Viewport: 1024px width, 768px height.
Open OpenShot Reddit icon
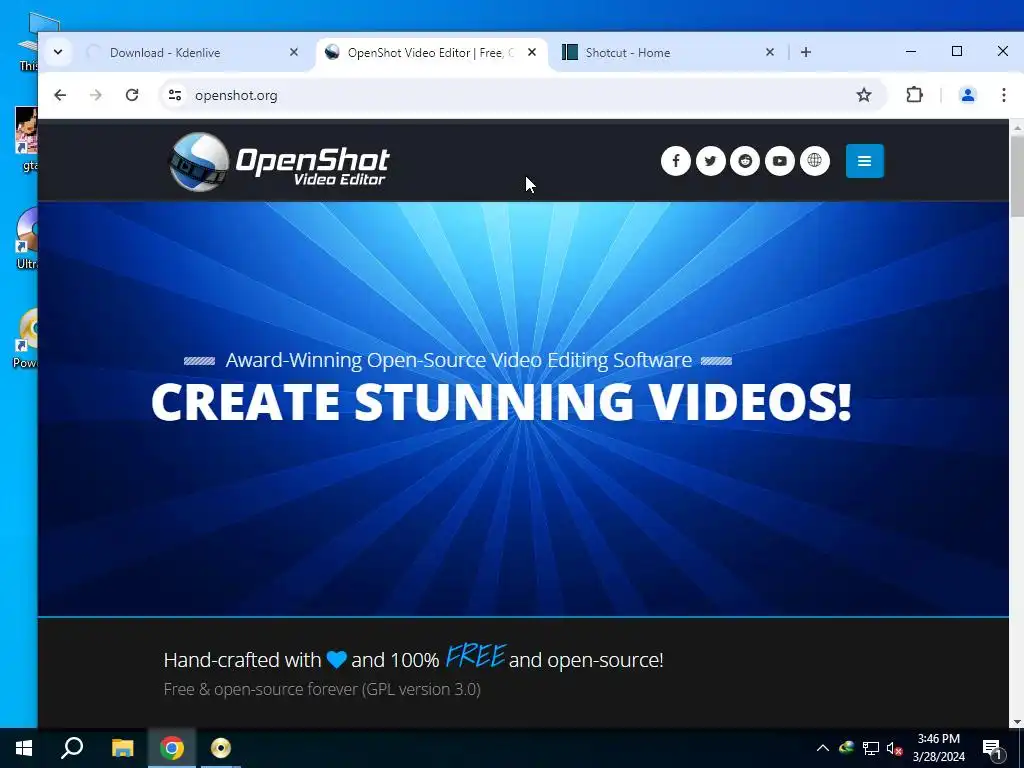coord(745,161)
